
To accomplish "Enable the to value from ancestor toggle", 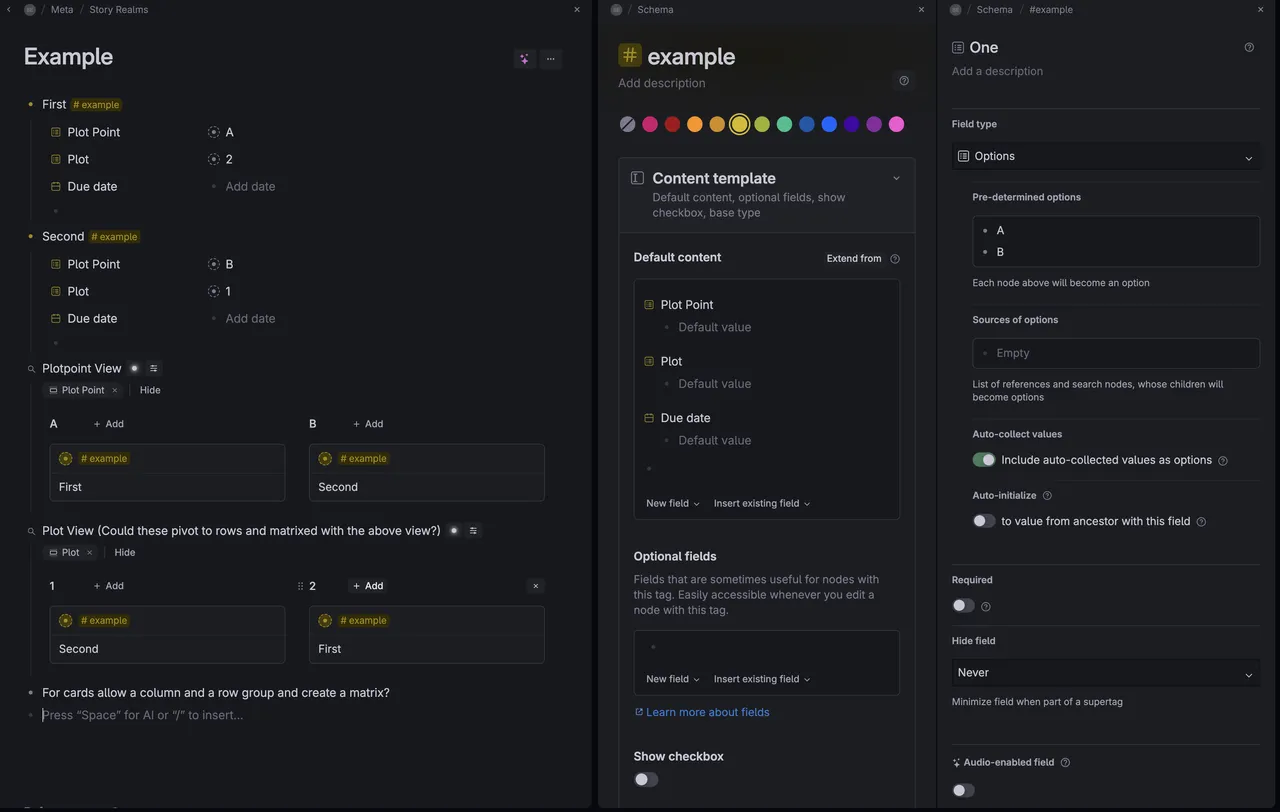I will tap(984, 521).
